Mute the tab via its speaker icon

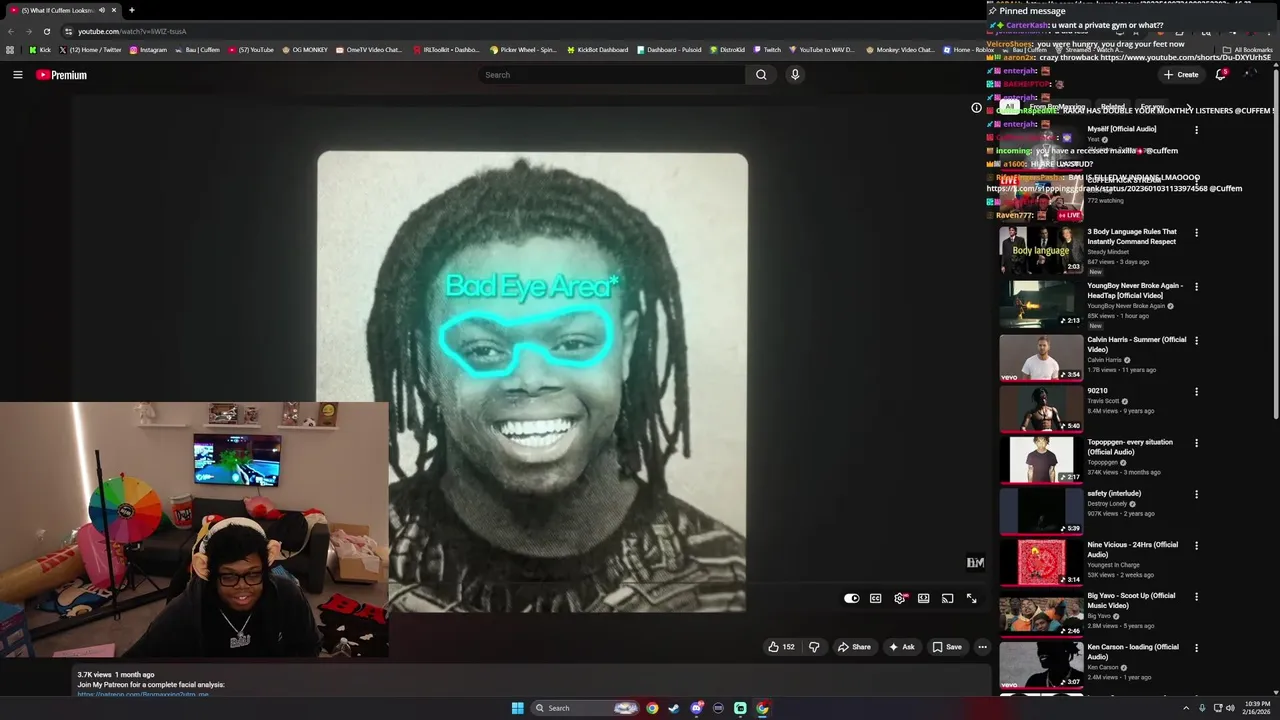[x=101, y=10]
